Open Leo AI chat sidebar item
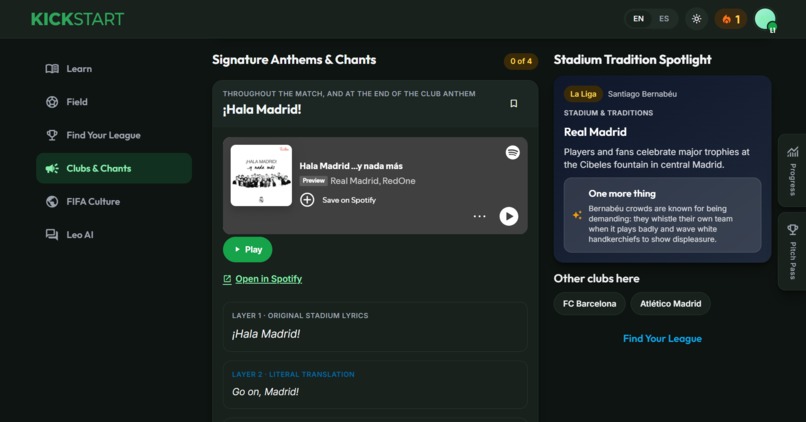This screenshot has width=806, height=422. (x=114, y=235)
